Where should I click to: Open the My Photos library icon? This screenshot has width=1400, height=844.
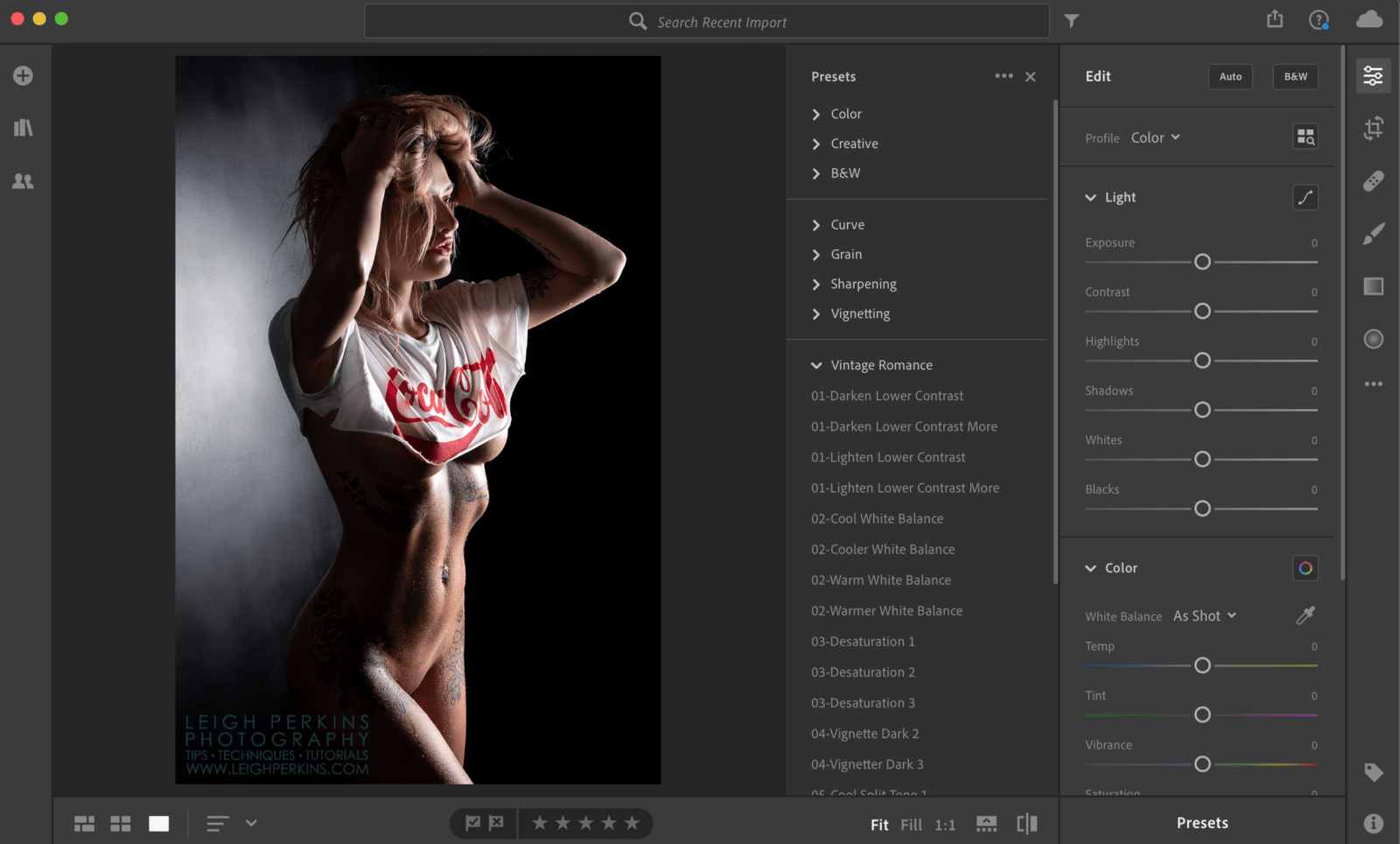(23, 128)
